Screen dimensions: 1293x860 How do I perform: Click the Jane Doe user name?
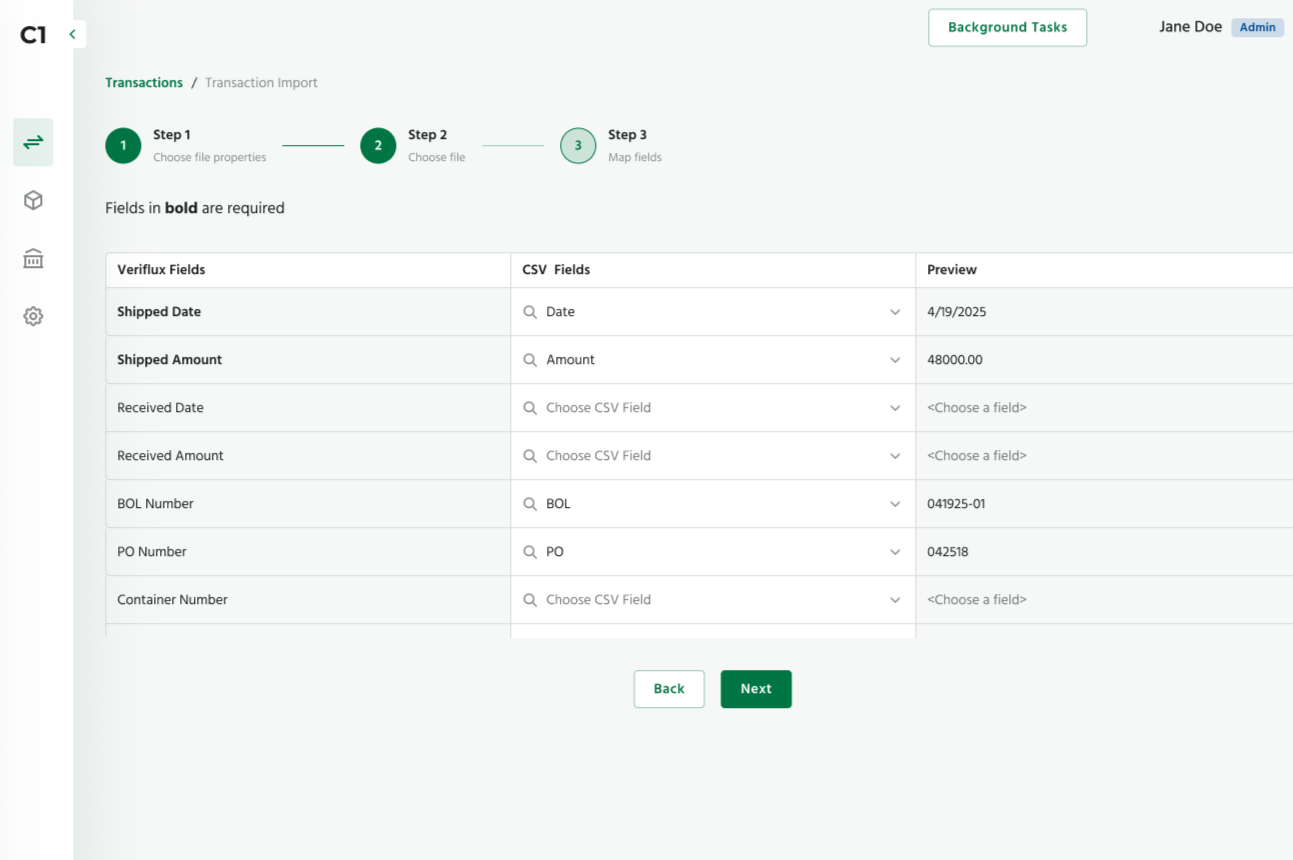(x=1190, y=27)
